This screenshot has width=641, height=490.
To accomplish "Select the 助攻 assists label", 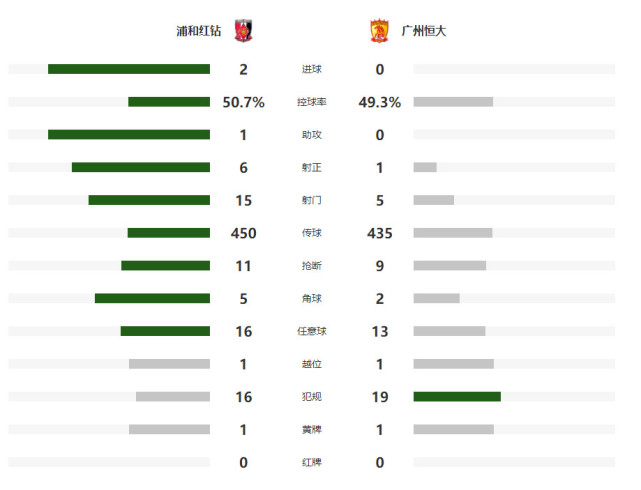I will coord(312,134).
